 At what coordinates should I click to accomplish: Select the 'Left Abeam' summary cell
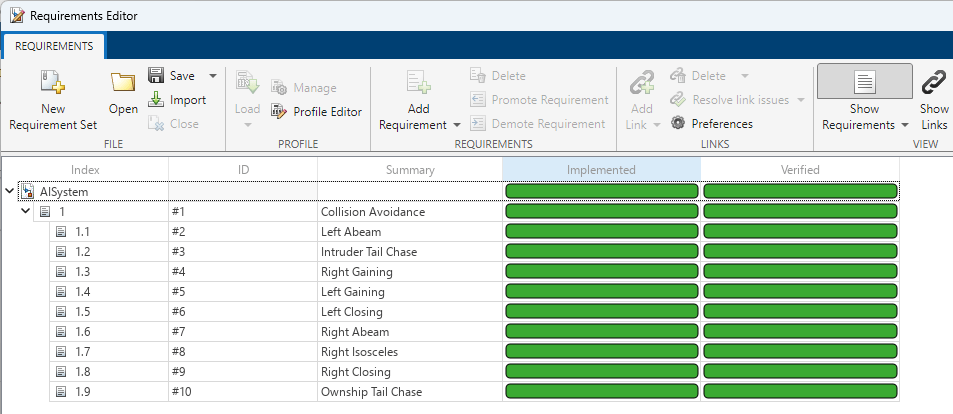click(x=410, y=232)
